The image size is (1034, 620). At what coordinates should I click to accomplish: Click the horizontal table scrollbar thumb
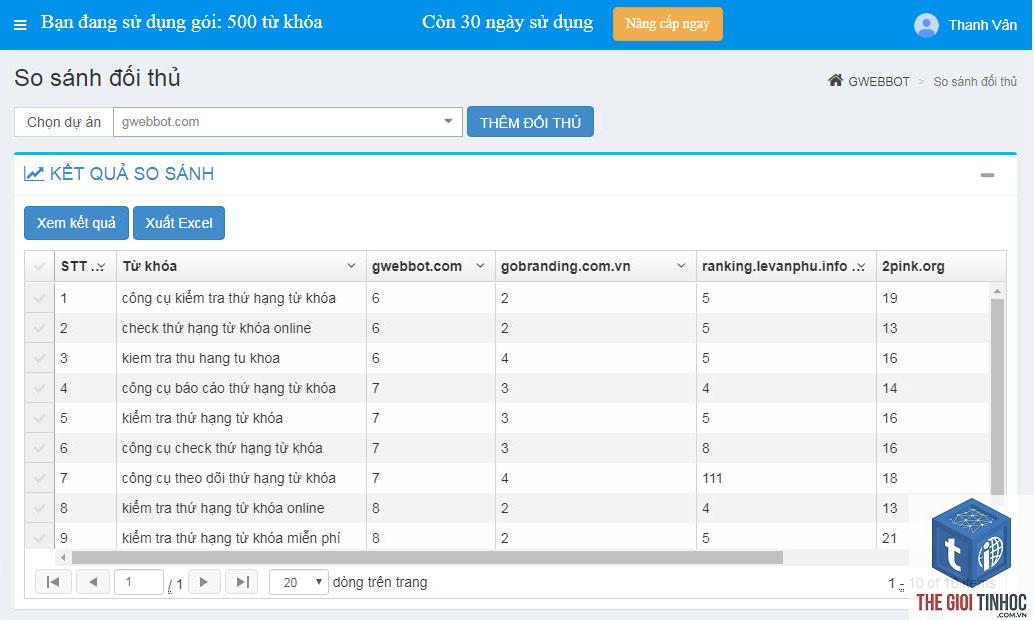pos(427,557)
